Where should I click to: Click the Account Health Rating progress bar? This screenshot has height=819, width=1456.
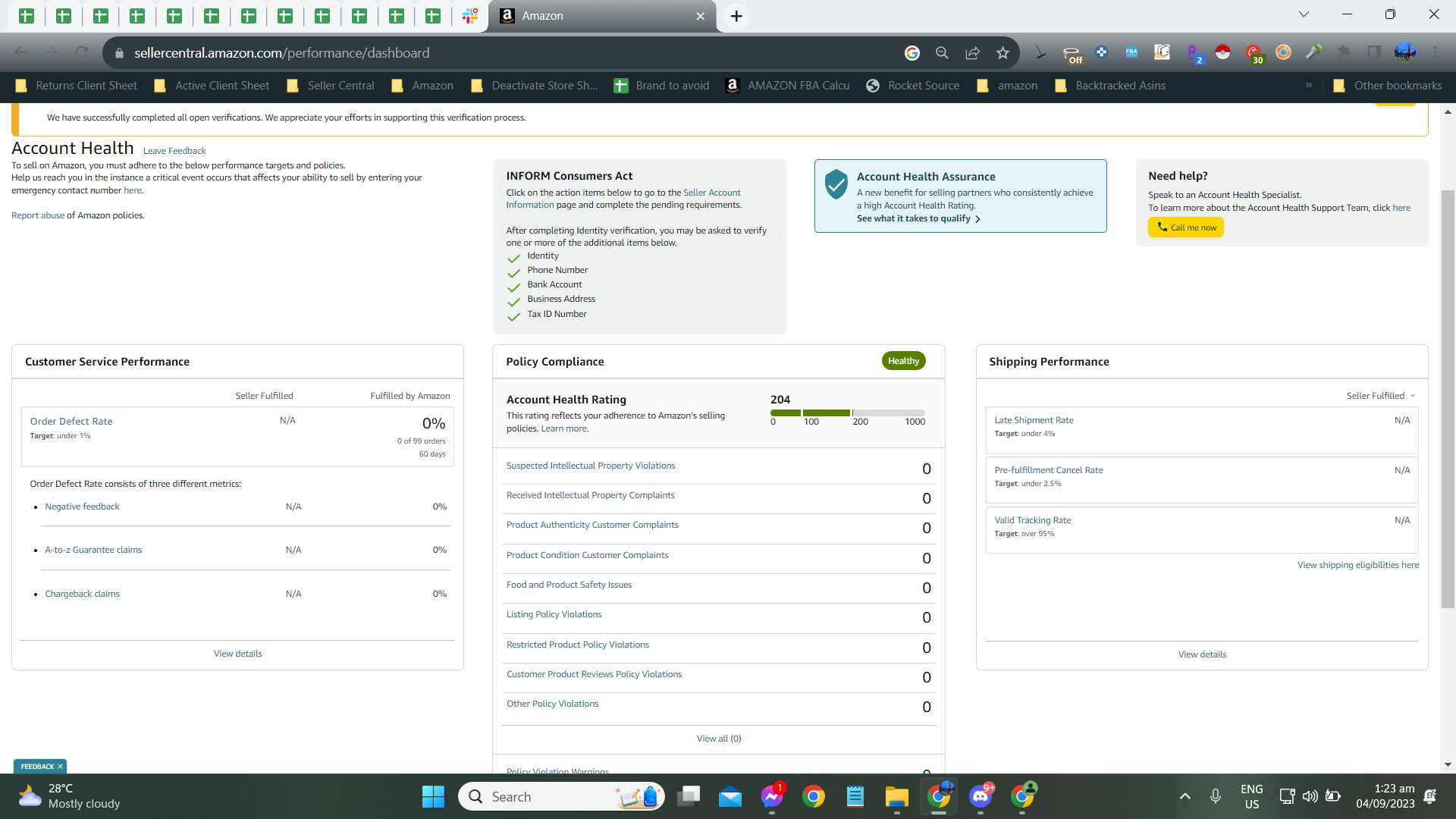848,413
